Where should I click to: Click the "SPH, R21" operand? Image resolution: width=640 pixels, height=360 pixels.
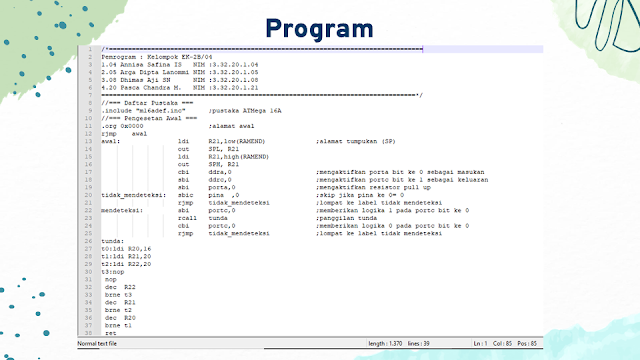[224, 164]
